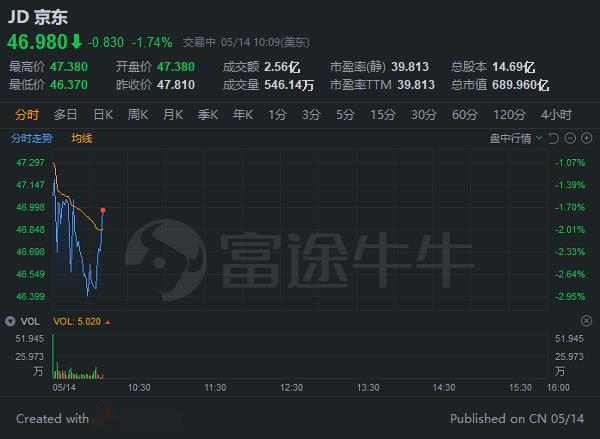Click the 成交量 value 546.14万
Image resolution: width=600 pixels, height=439 pixels.
click(289, 85)
